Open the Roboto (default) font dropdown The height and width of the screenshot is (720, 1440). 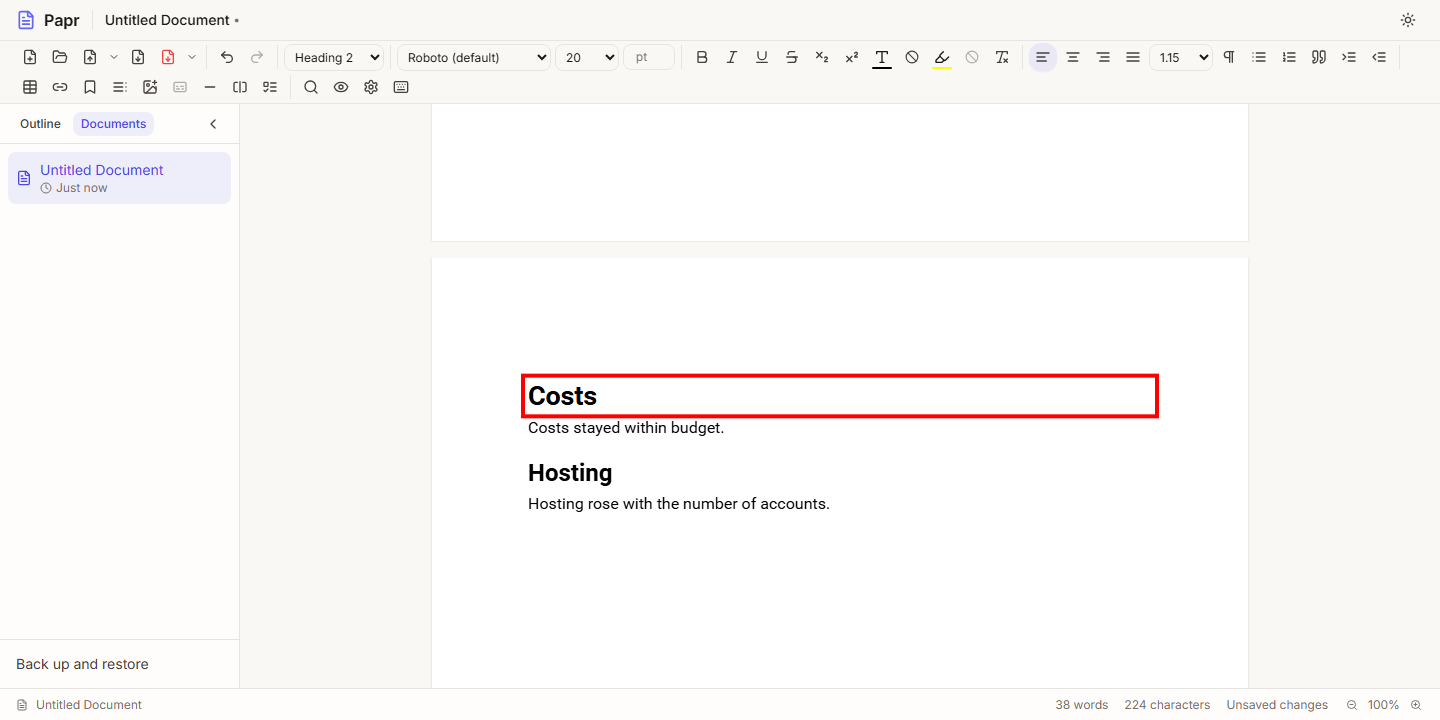(474, 57)
